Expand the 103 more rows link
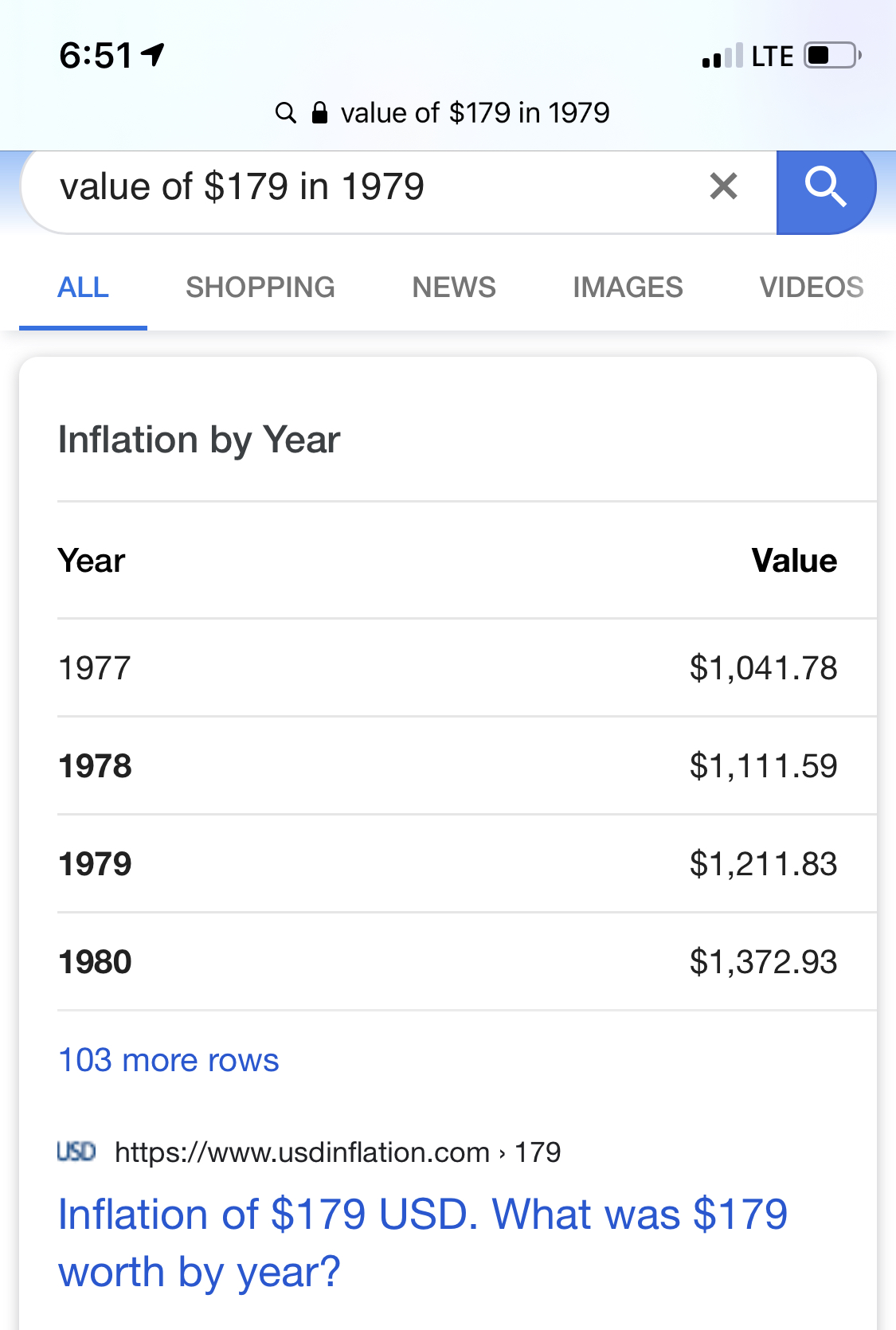The width and height of the screenshot is (896, 1330). pyautogui.click(x=169, y=1060)
